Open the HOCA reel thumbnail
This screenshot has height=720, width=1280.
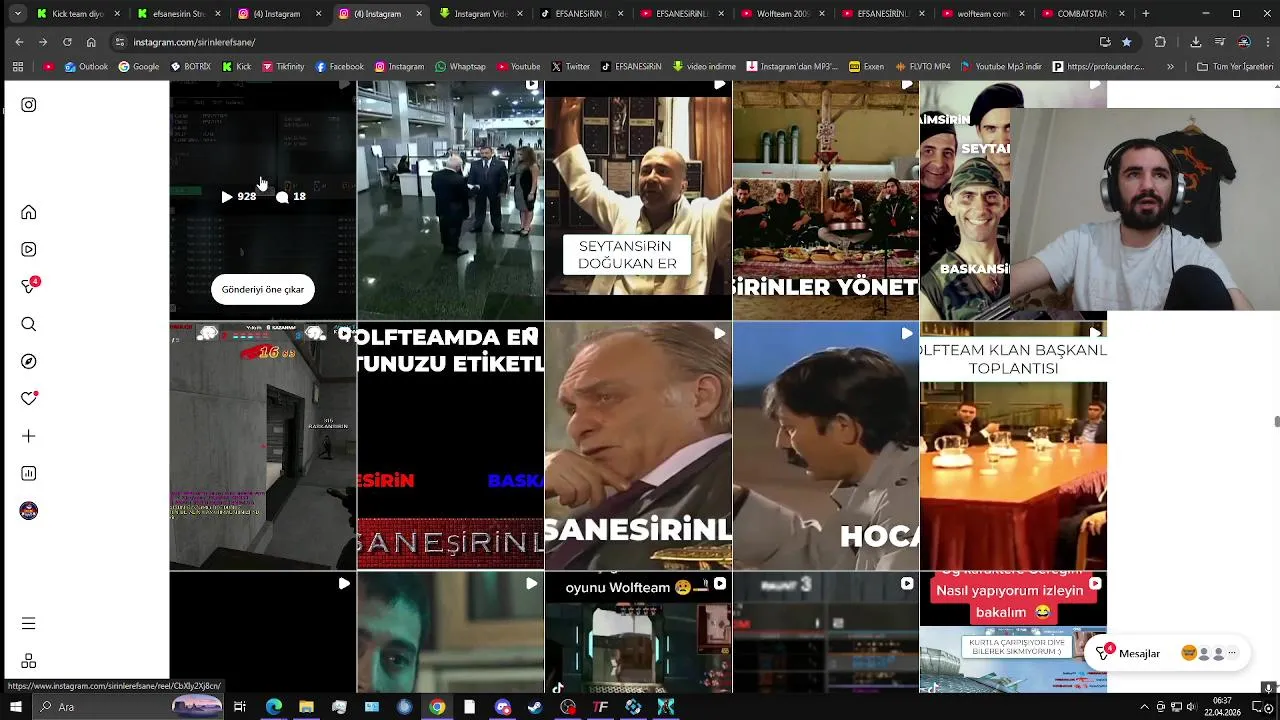(x=825, y=446)
